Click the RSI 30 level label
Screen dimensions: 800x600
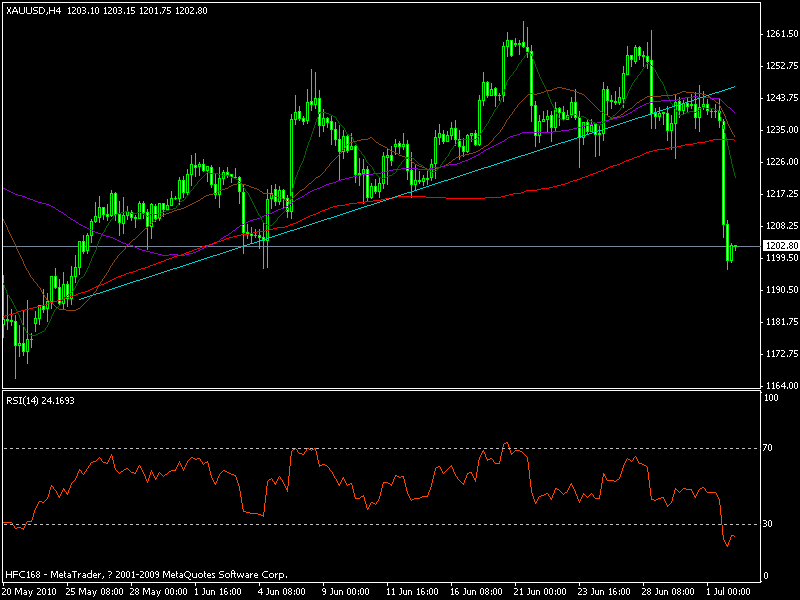click(x=767, y=524)
